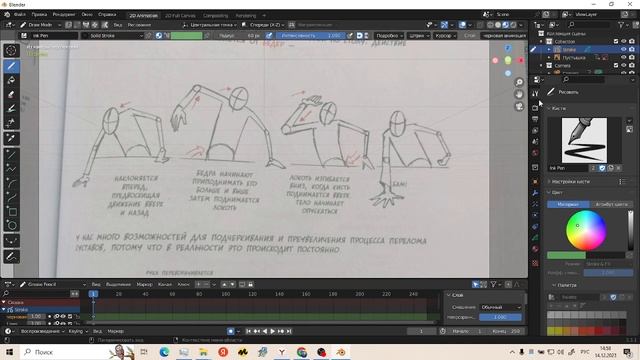The height and width of the screenshot is (360, 640).
Task: Select the Fill bucket tool
Action: click(x=11, y=80)
